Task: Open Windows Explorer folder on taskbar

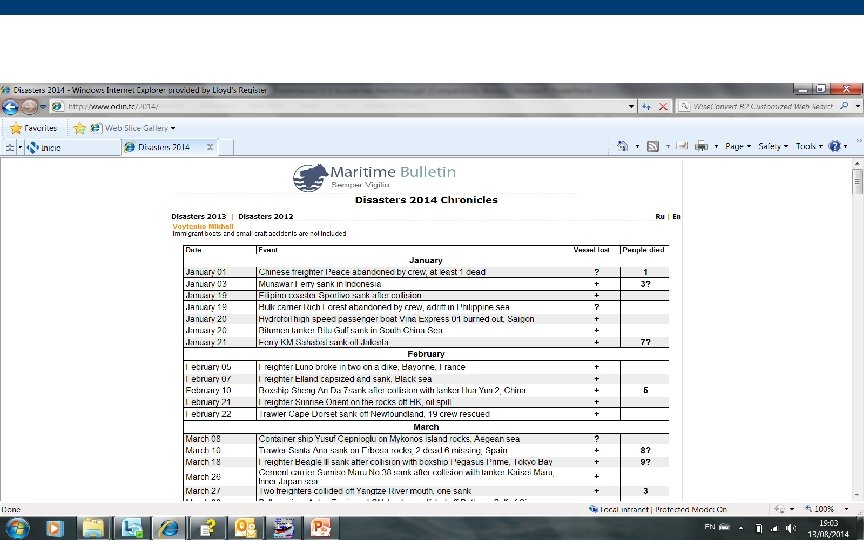Action: pyautogui.click(x=93, y=528)
